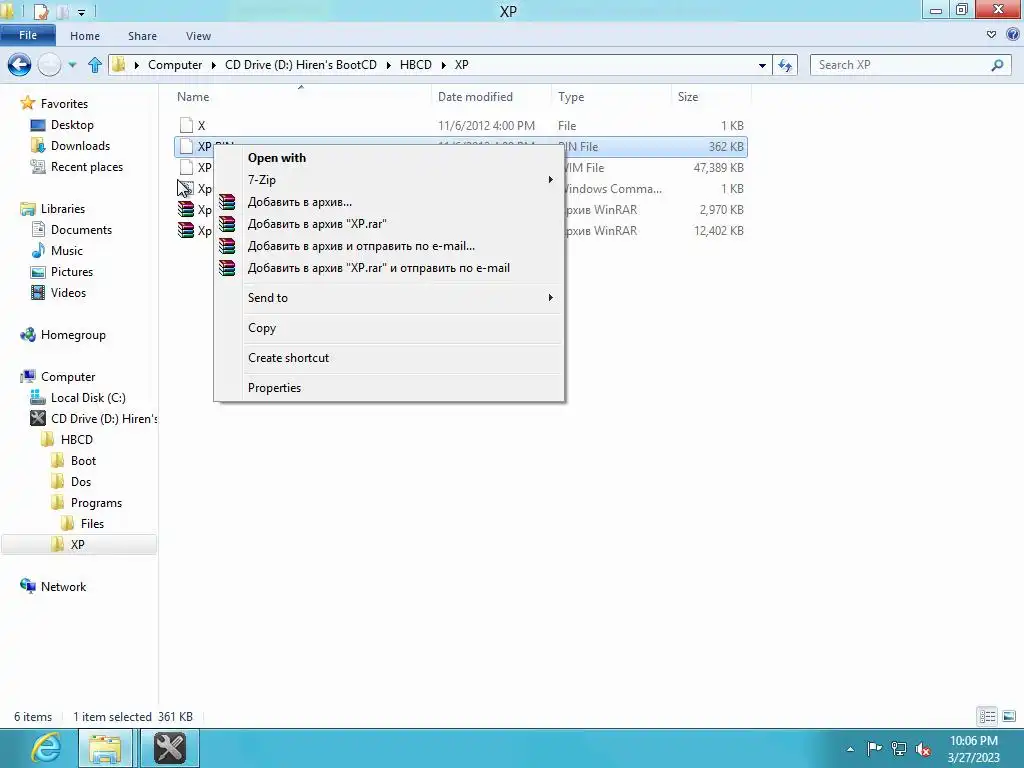
Task: Click the Videos library icon
Action: (38, 293)
